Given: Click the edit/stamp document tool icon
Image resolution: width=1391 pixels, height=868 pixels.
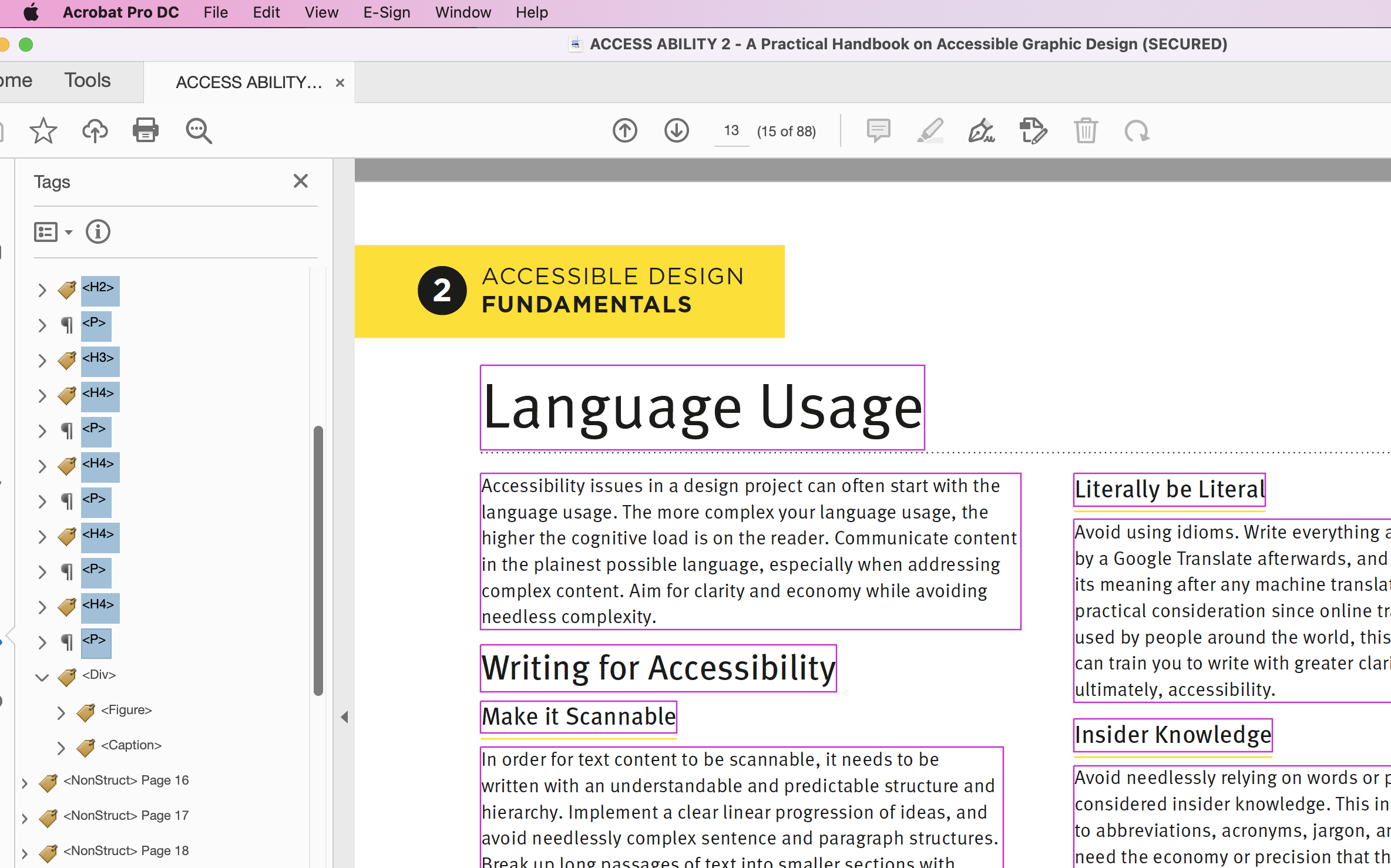Looking at the screenshot, I should tap(1033, 130).
